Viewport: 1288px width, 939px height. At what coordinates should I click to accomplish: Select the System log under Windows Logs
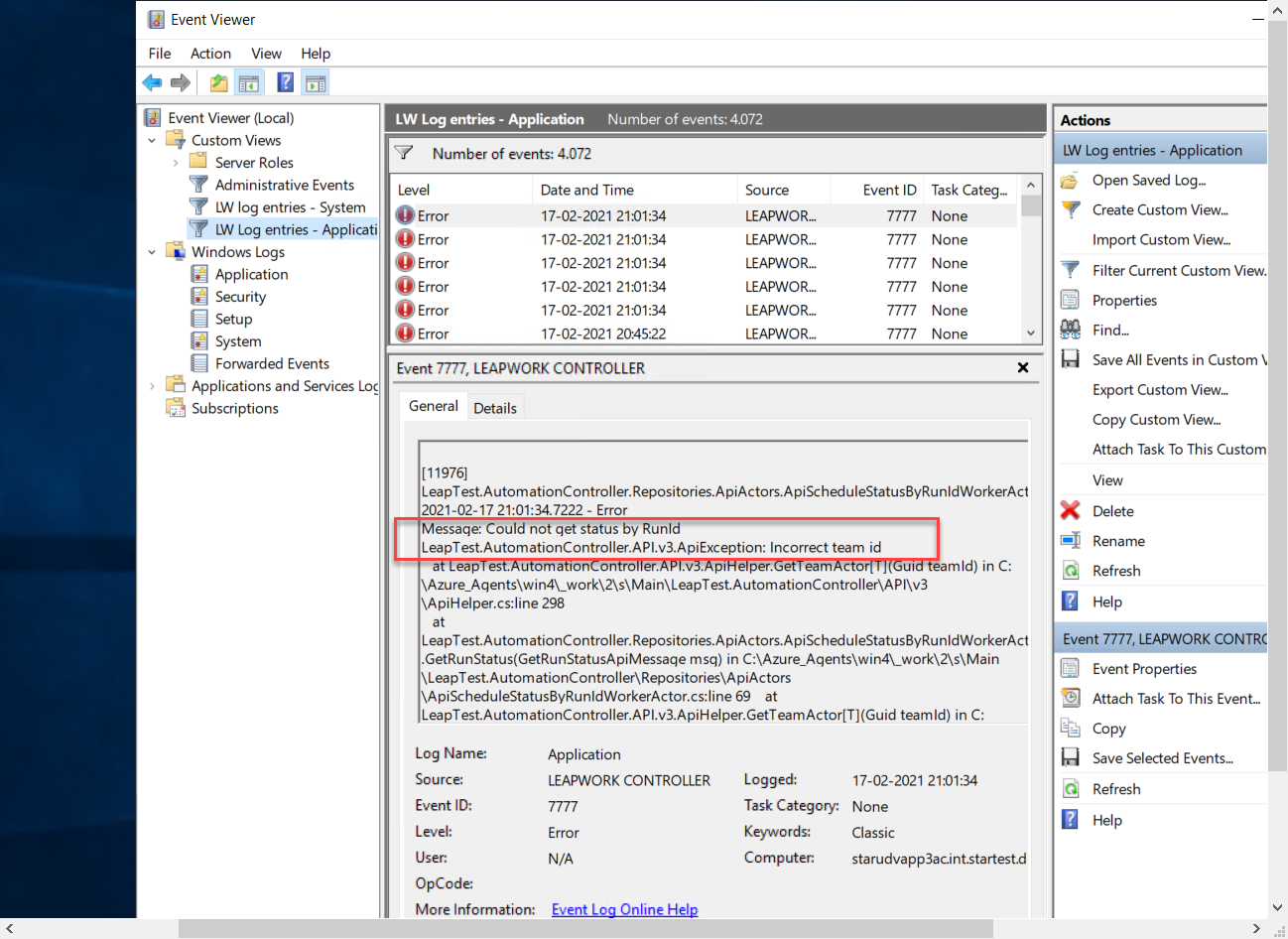(x=238, y=341)
